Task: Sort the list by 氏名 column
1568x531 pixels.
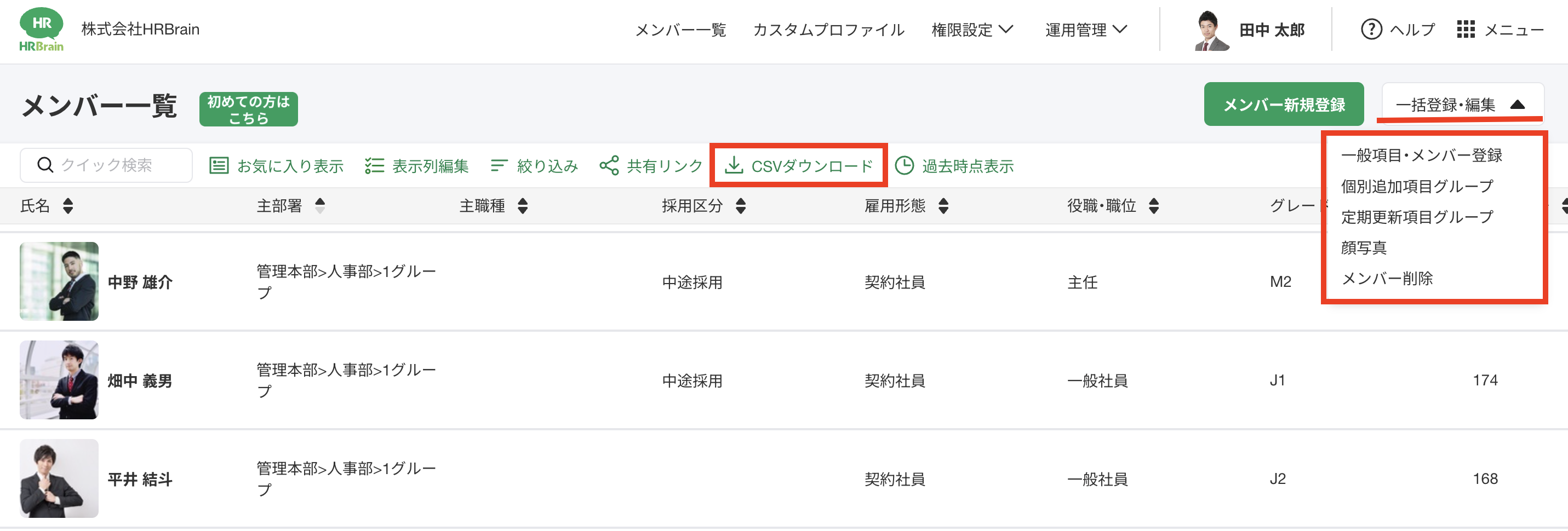Action: tap(67, 206)
